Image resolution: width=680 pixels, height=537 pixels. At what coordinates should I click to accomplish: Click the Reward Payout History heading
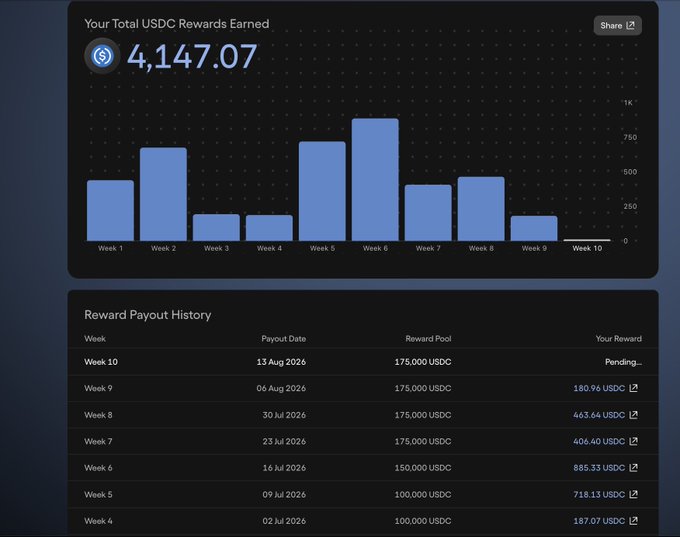[148, 315]
